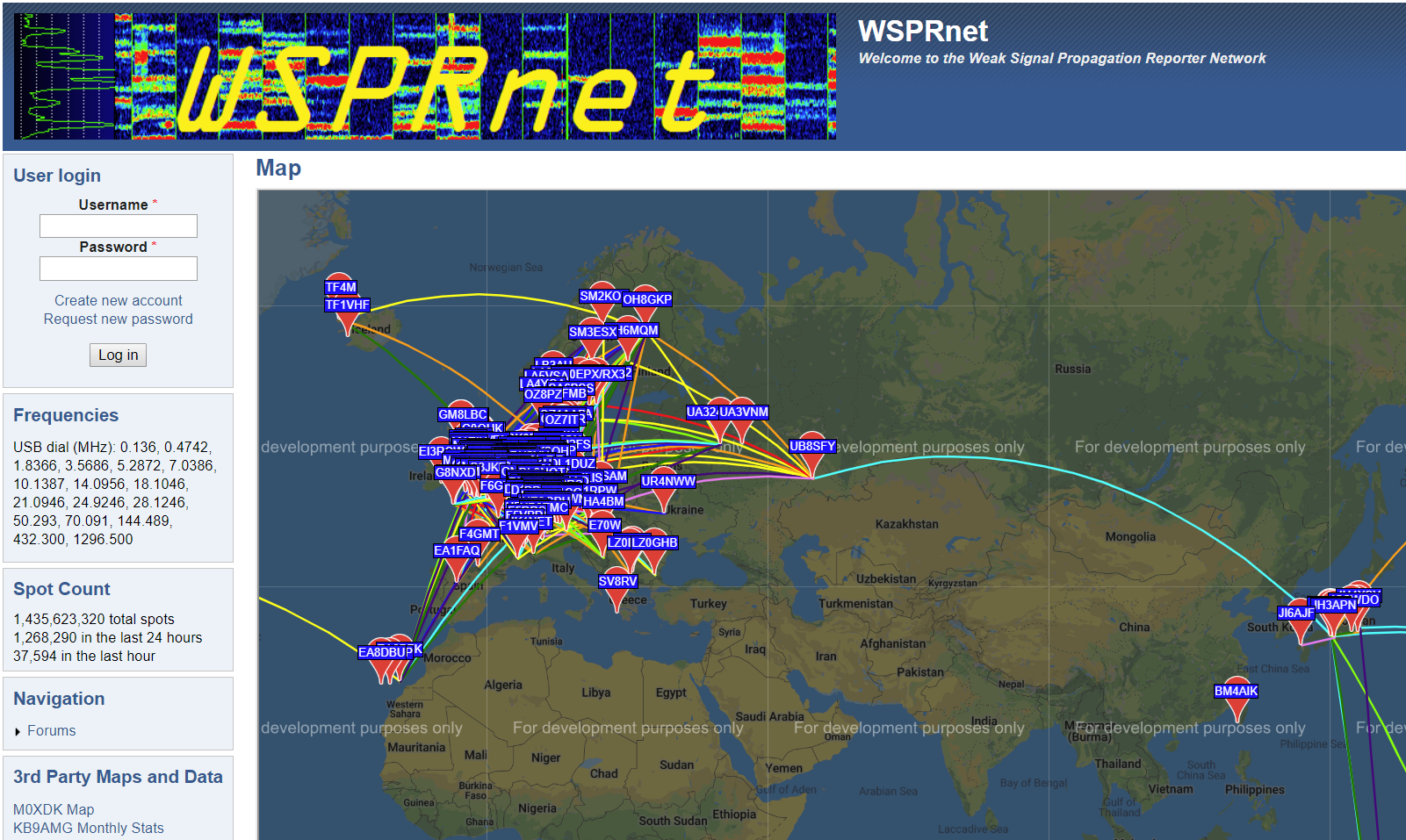The width and height of the screenshot is (1406, 840).
Task: Click the Frequencies heading
Action: (66, 415)
